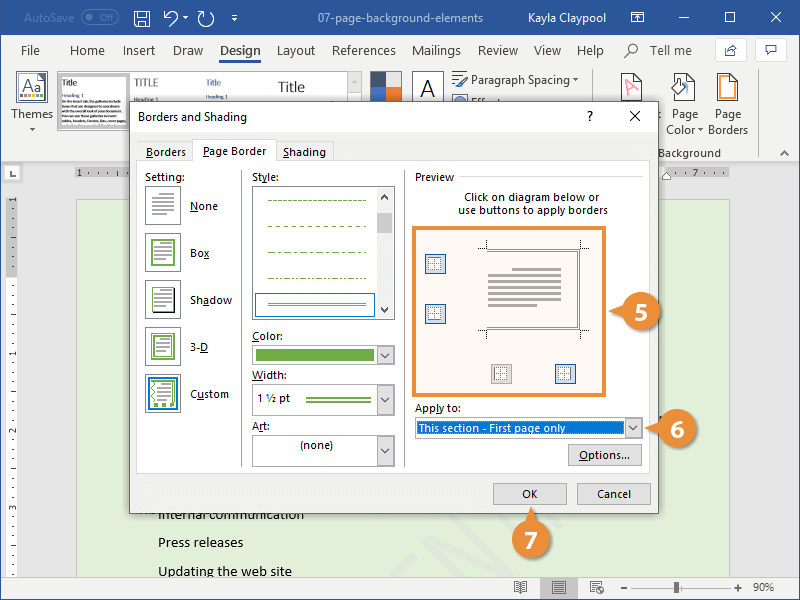Click the Mailings ribbon tab
Screen dimensions: 800x600
[436, 50]
